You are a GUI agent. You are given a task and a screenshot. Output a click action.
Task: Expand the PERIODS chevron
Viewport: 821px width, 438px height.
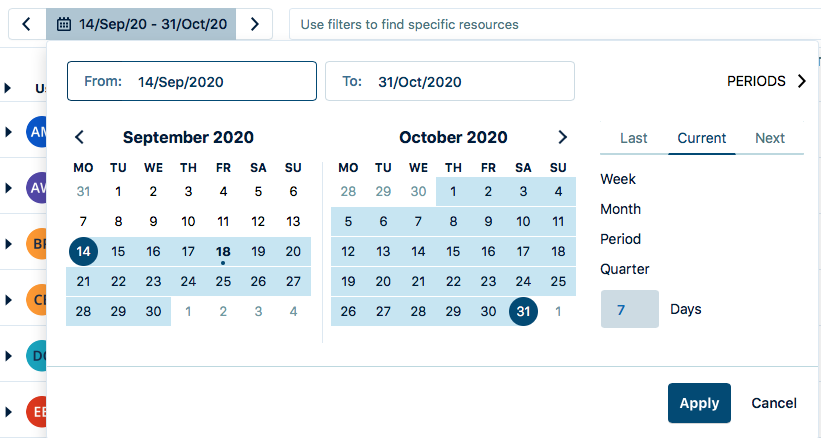802,82
